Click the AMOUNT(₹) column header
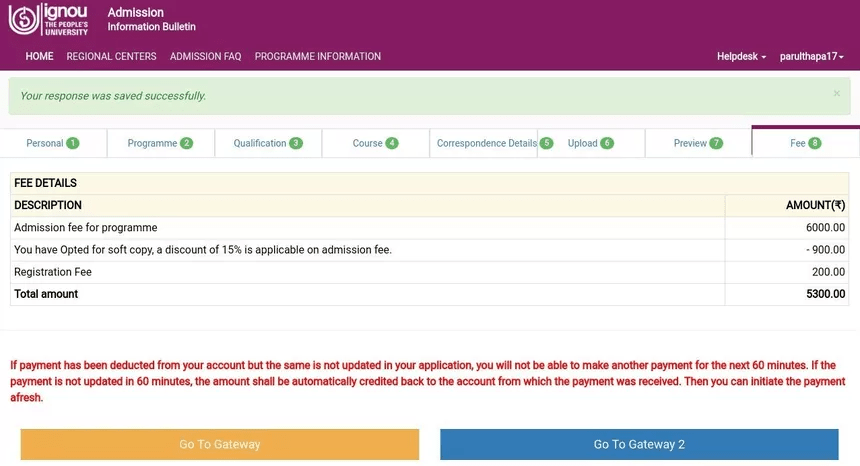860x466 pixels. 815,205
